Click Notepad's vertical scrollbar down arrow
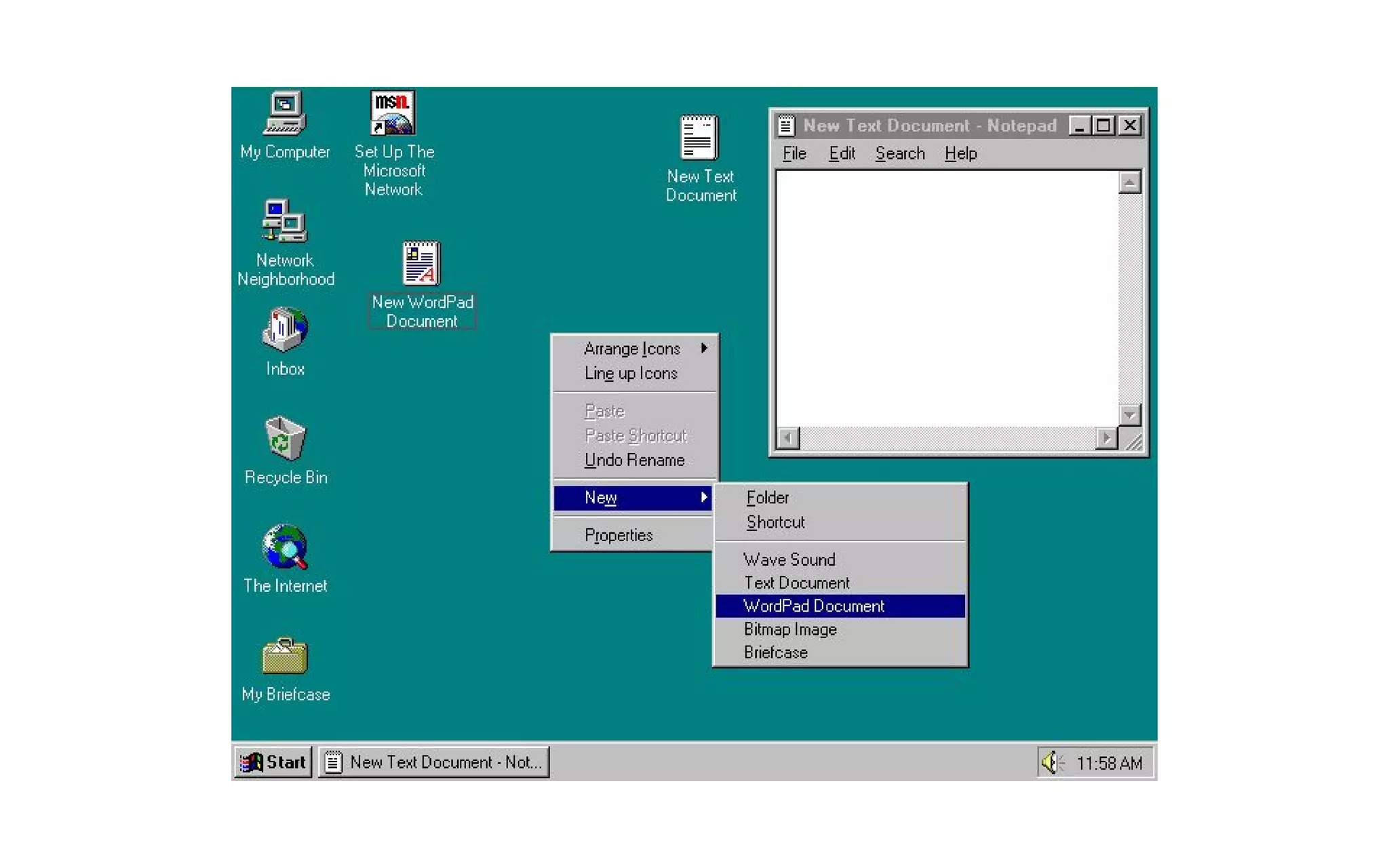1389x868 pixels. pyautogui.click(x=1129, y=414)
